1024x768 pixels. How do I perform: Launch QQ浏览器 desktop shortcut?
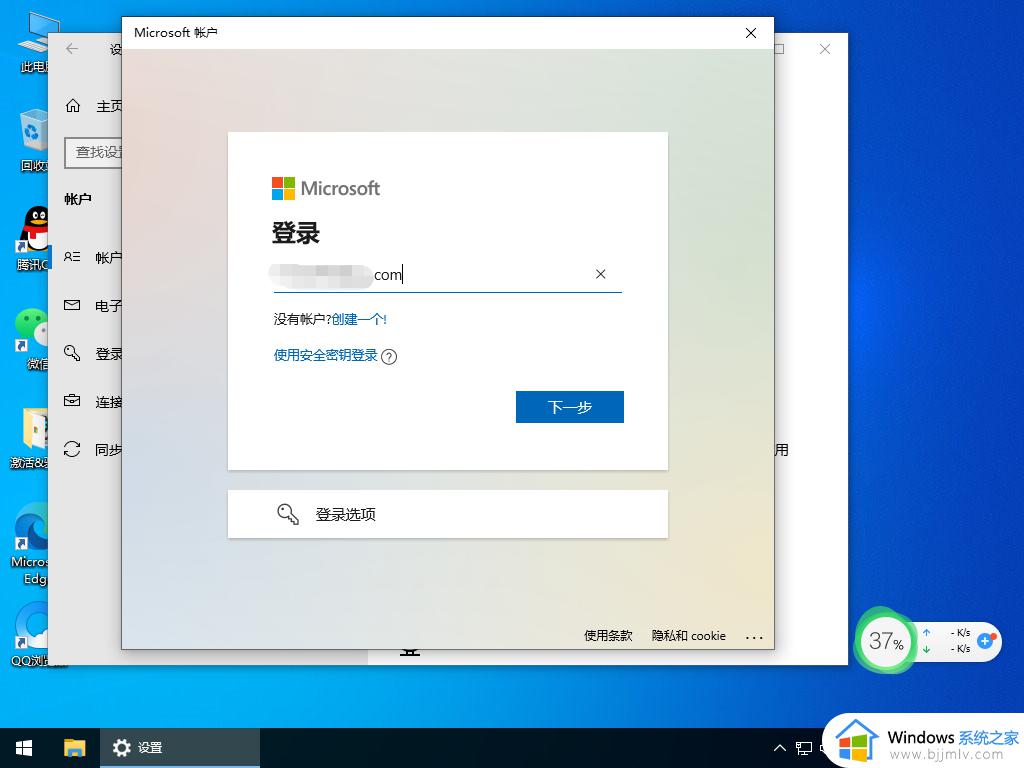30,633
